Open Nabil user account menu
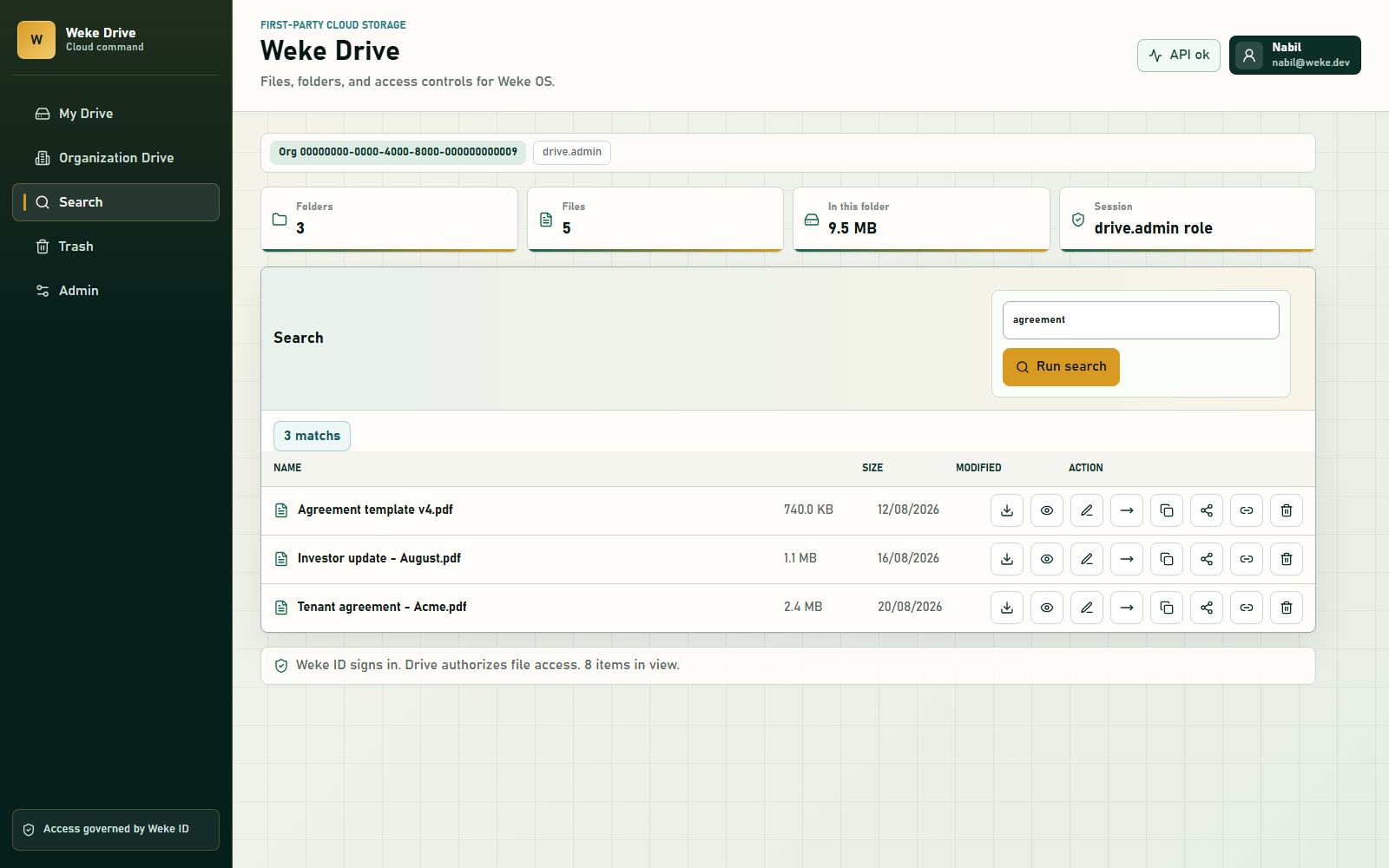Screen dimensions: 1389x868 click(x=1294, y=55)
